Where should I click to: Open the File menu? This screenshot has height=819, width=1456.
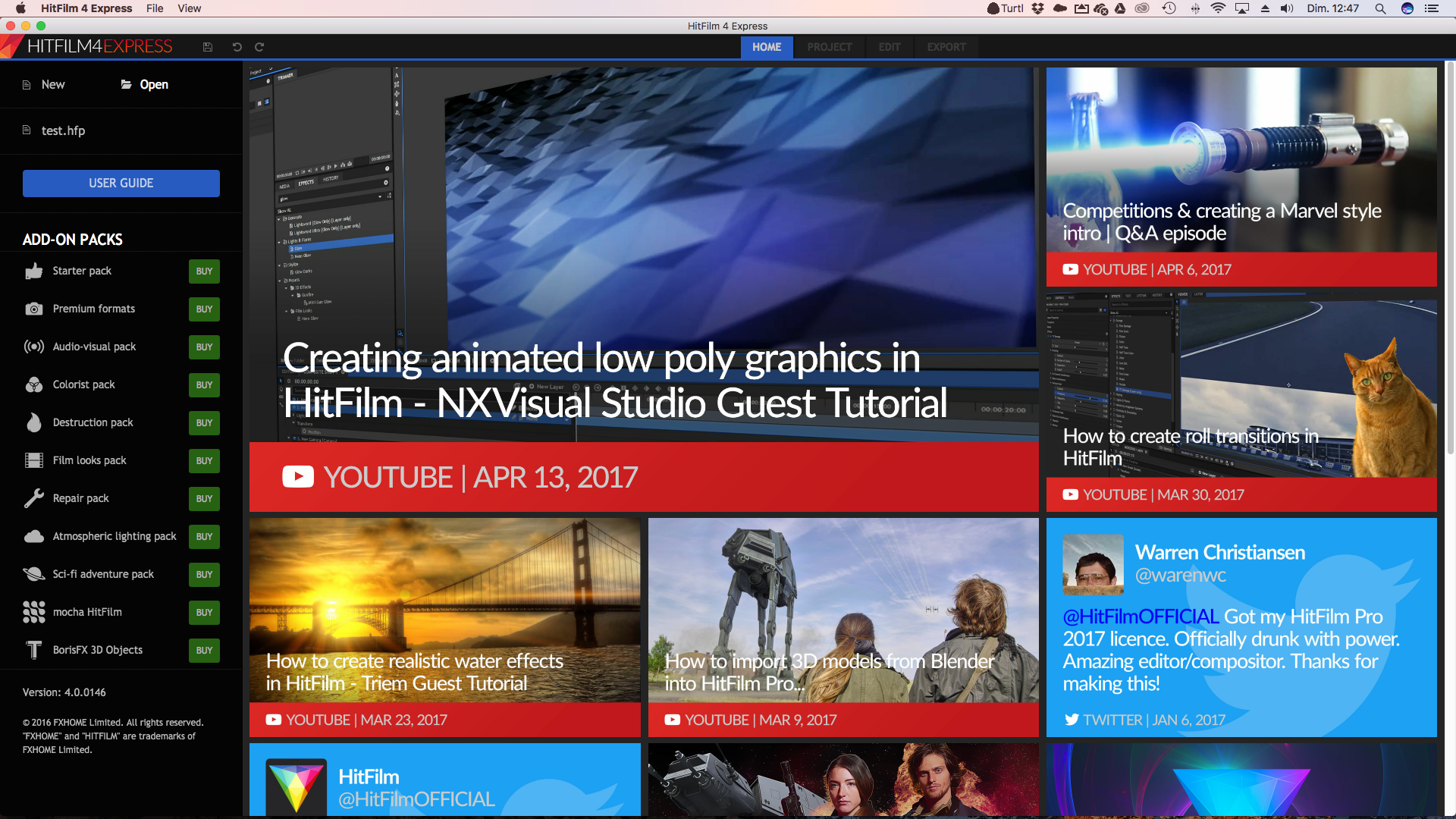(x=155, y=8)
